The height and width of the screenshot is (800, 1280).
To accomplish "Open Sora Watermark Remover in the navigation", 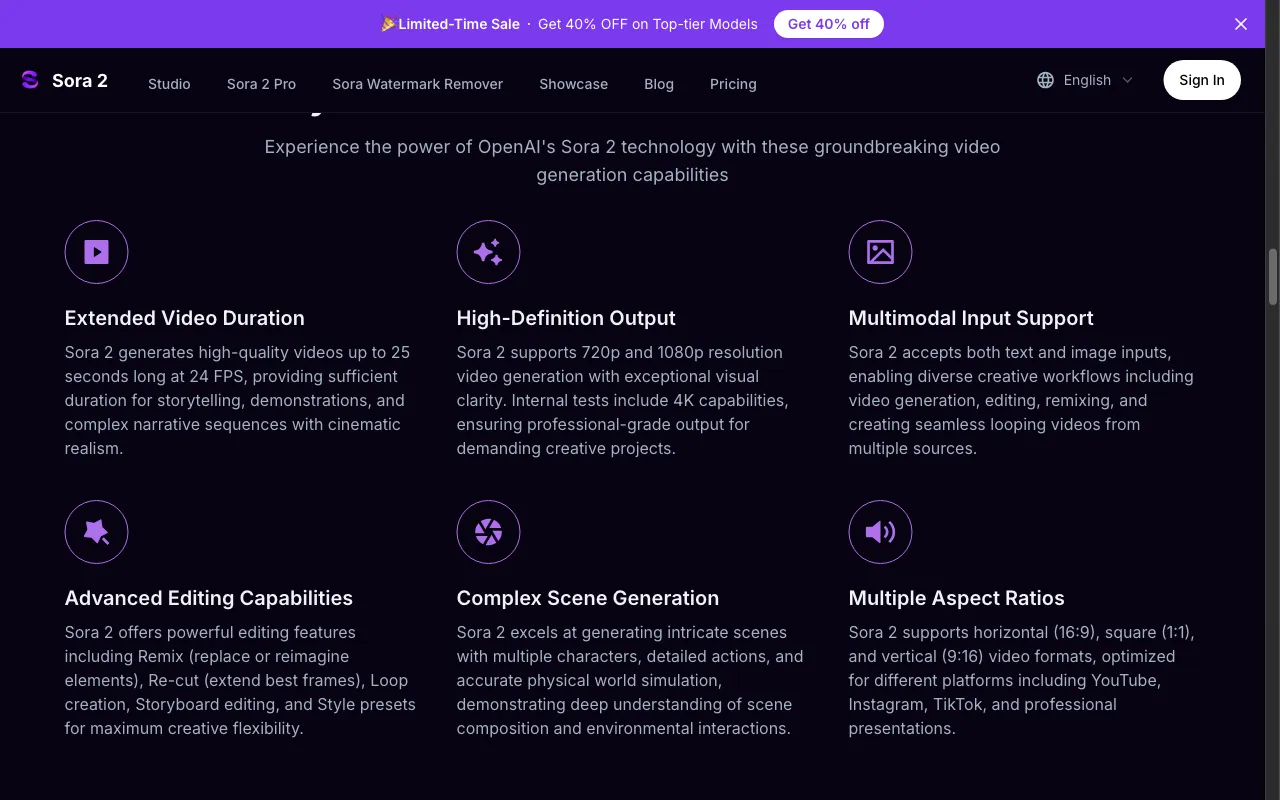I will pyautogui.click(x=417, y=84).
